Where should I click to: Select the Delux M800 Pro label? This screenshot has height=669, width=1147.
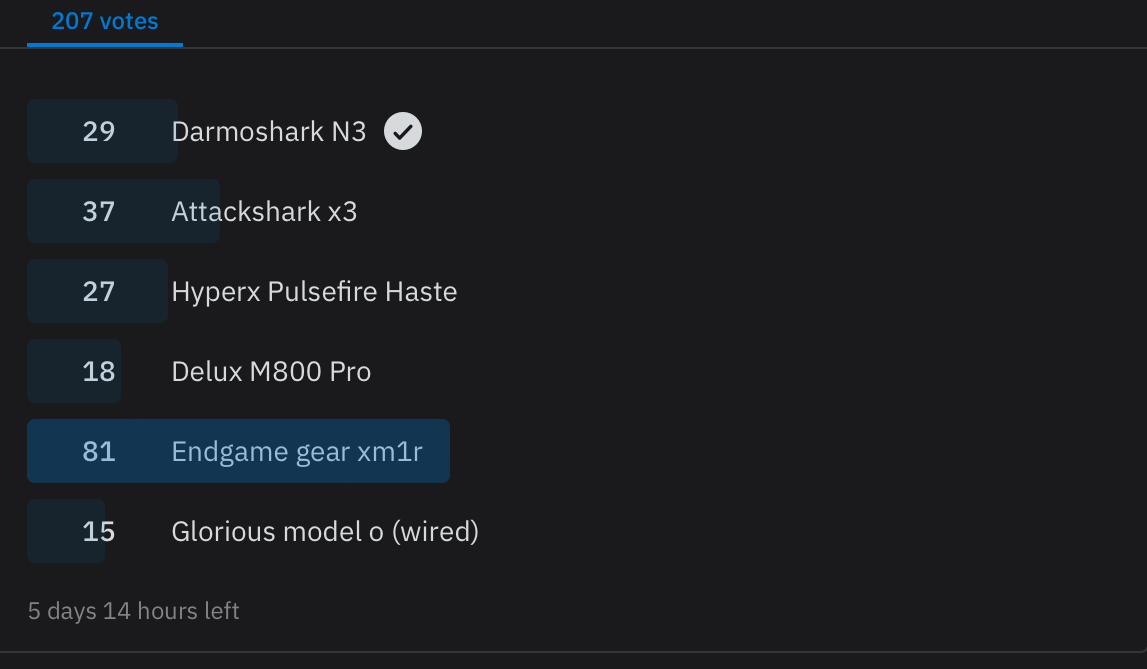(271, 371)
